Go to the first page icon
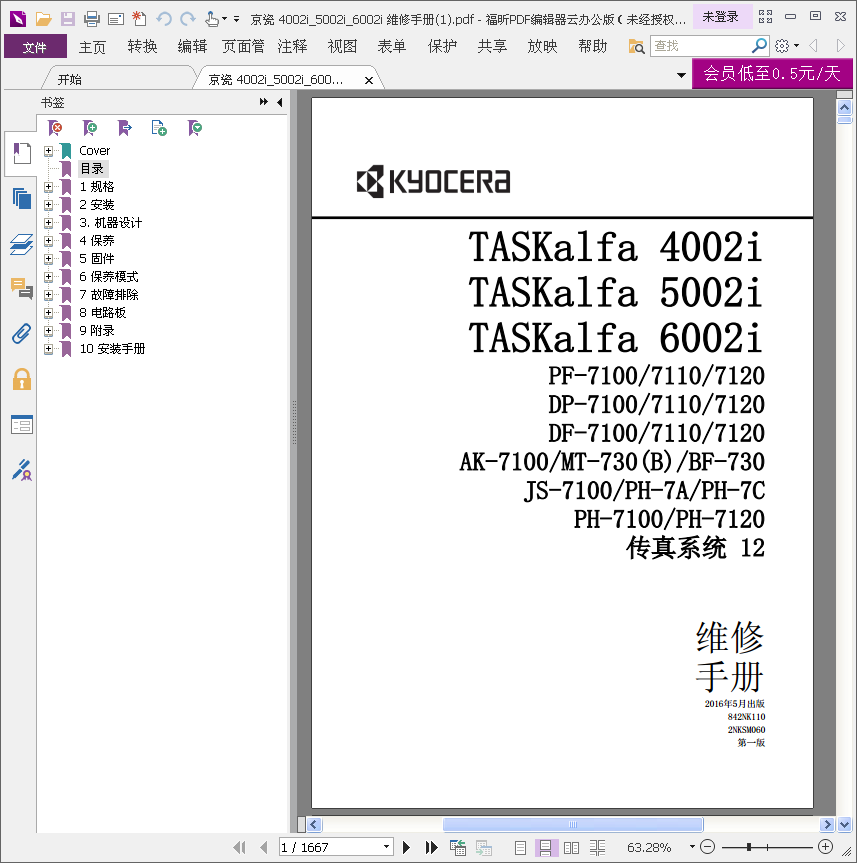This screenshot has width=857, height=863. (x=239, y=847)
